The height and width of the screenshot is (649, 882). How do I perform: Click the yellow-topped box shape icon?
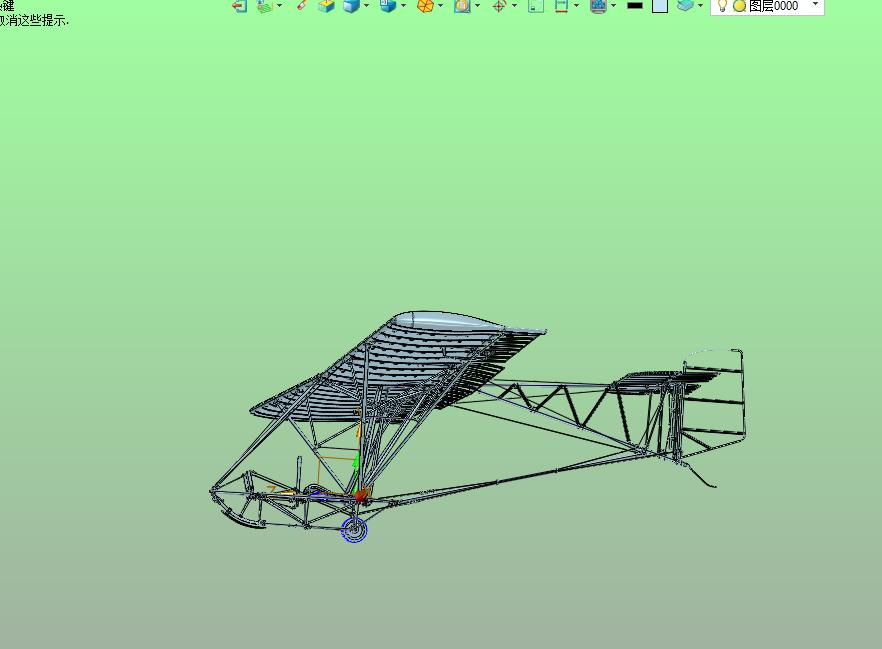click(x=326, y=6)
